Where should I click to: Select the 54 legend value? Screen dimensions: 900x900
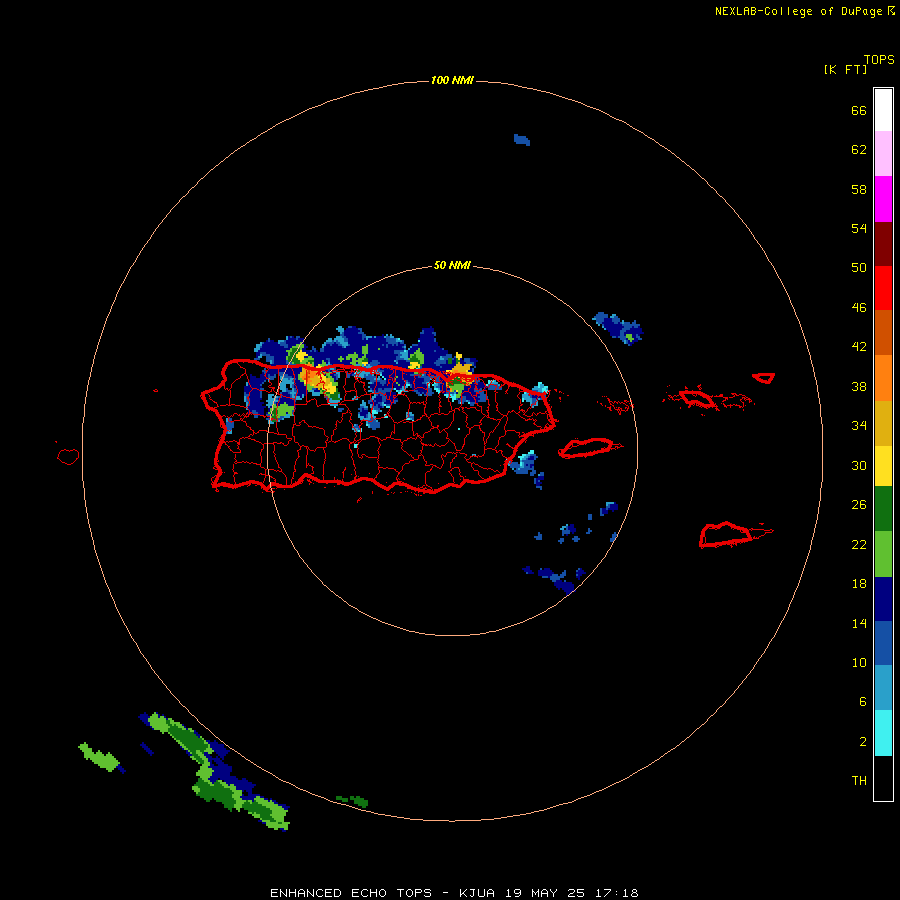859,228
